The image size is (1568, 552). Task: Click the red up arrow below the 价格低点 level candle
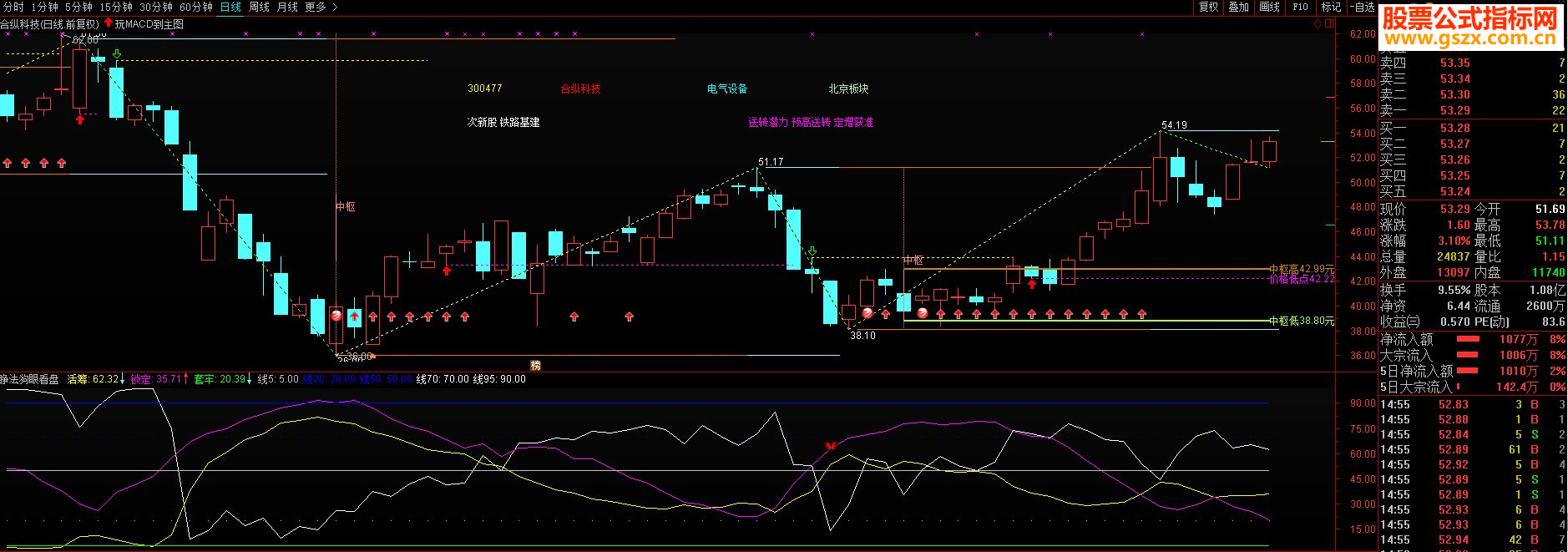click(x=1032, y=284)
